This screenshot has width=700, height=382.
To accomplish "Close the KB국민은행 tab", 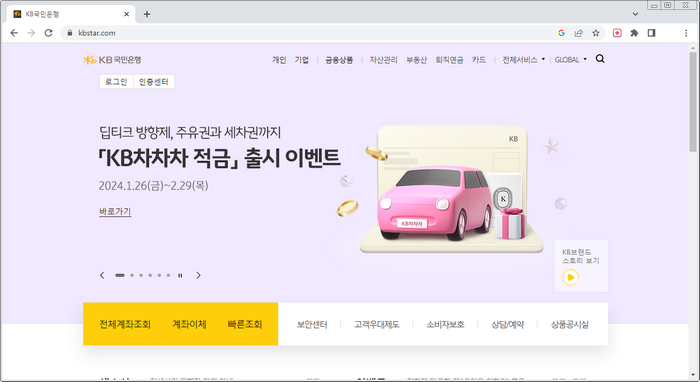I will pos(126,14).
